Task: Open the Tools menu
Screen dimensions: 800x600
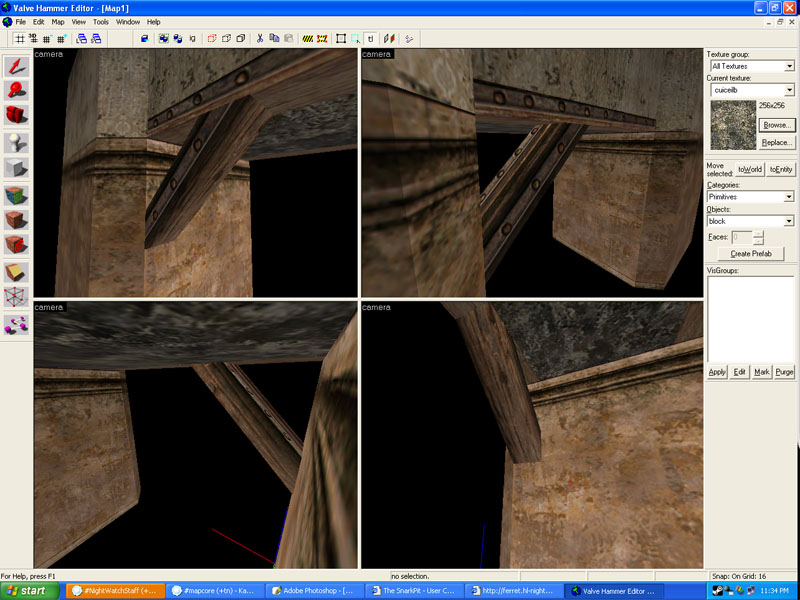Action: (101, 21)
